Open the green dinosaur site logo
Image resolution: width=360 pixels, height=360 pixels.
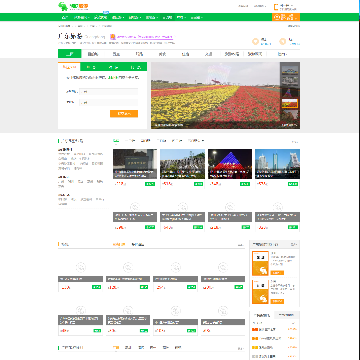[73, 6]
